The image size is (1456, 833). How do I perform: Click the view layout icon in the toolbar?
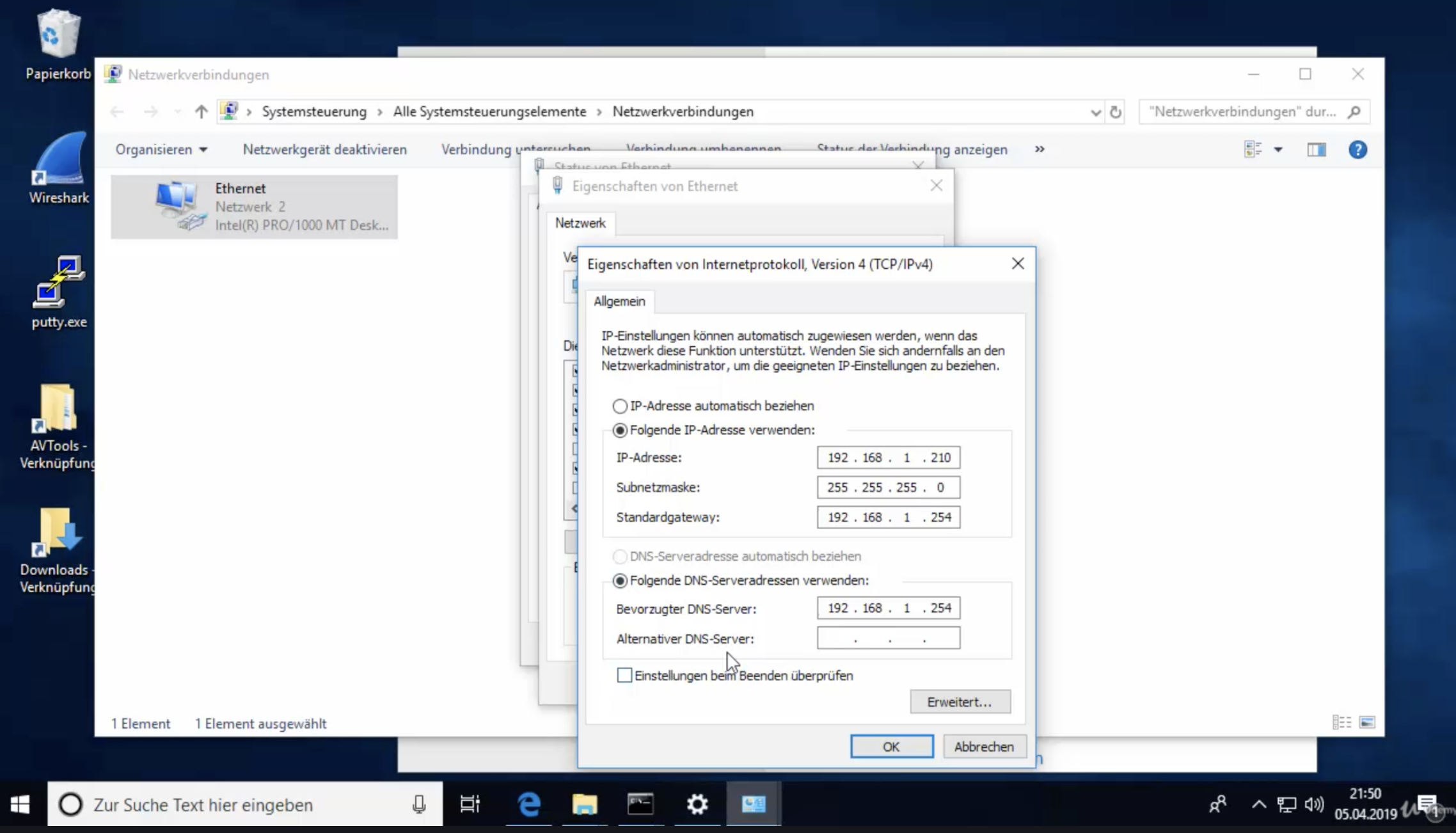click(x=1253, y=150)
